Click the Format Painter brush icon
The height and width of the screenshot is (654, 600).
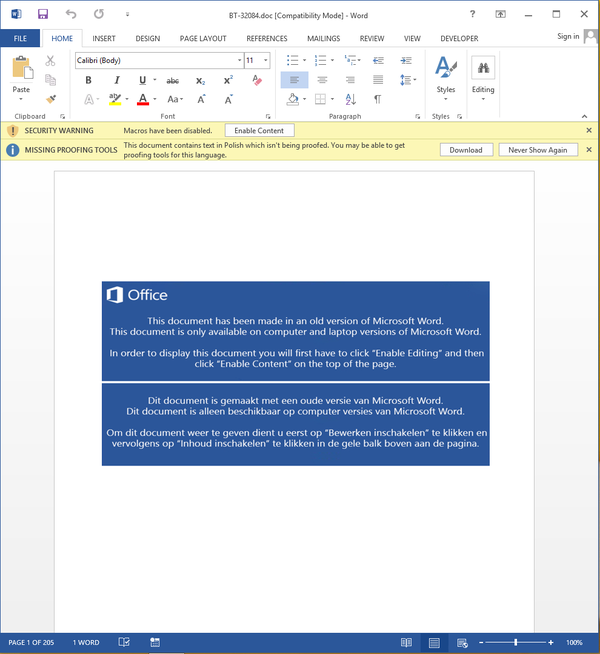coord(50,99)
